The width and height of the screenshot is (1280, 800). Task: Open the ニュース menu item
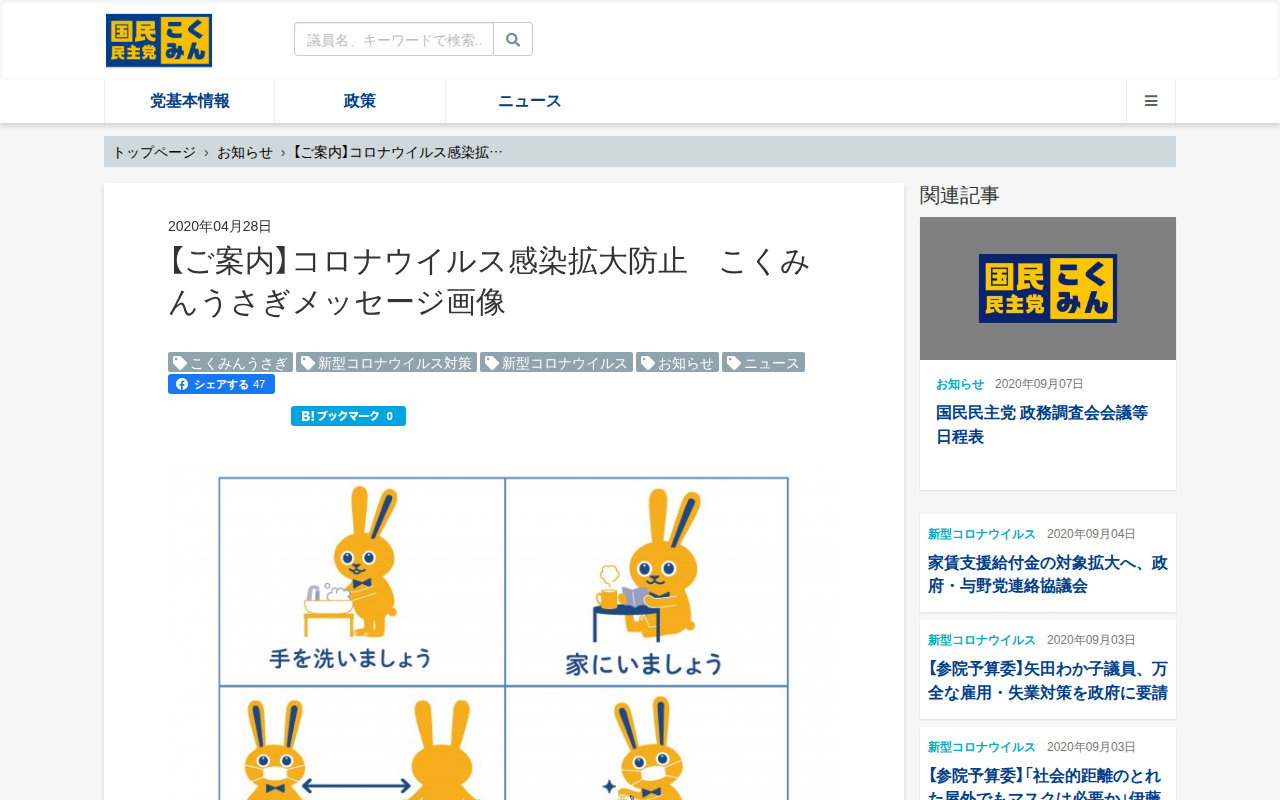(x=530, y=101)
